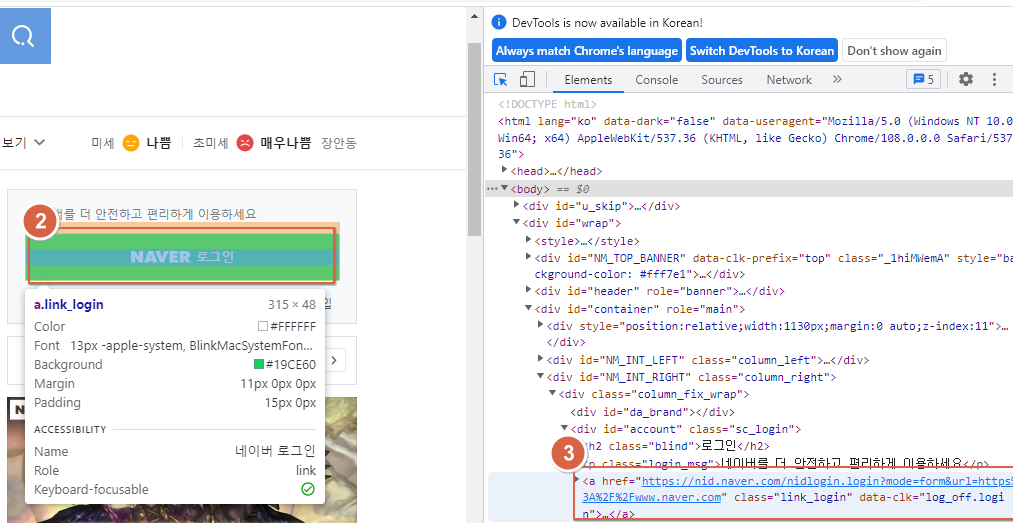Open the DevTools three-dot customize menu
The height and width of the screenshot is (523, 1013).
click(994, 79)
